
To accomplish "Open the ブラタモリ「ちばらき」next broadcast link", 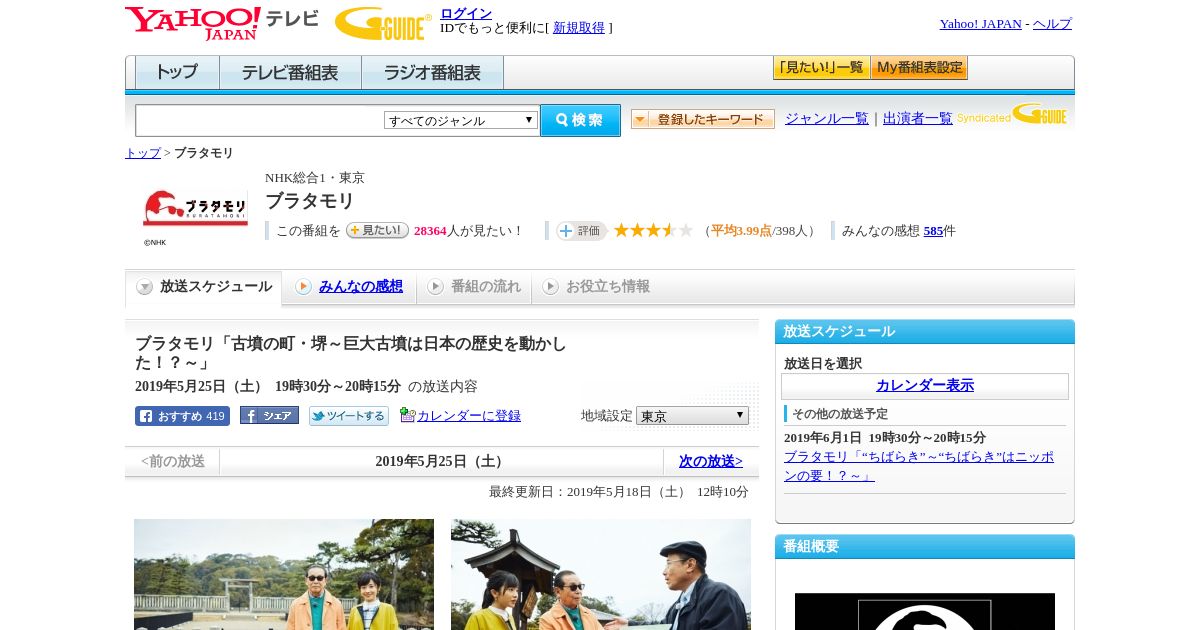I will pyautogui.click(x=919, y=465).
